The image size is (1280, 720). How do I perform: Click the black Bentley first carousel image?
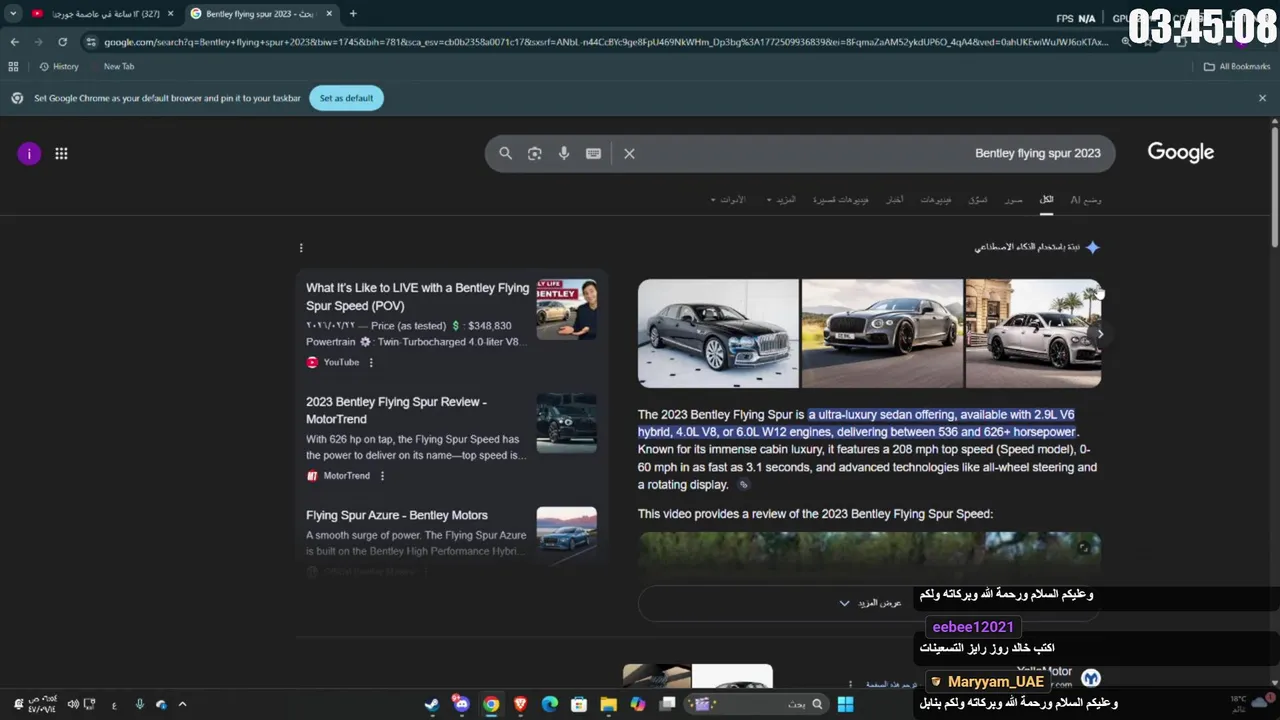coord(718,333)
